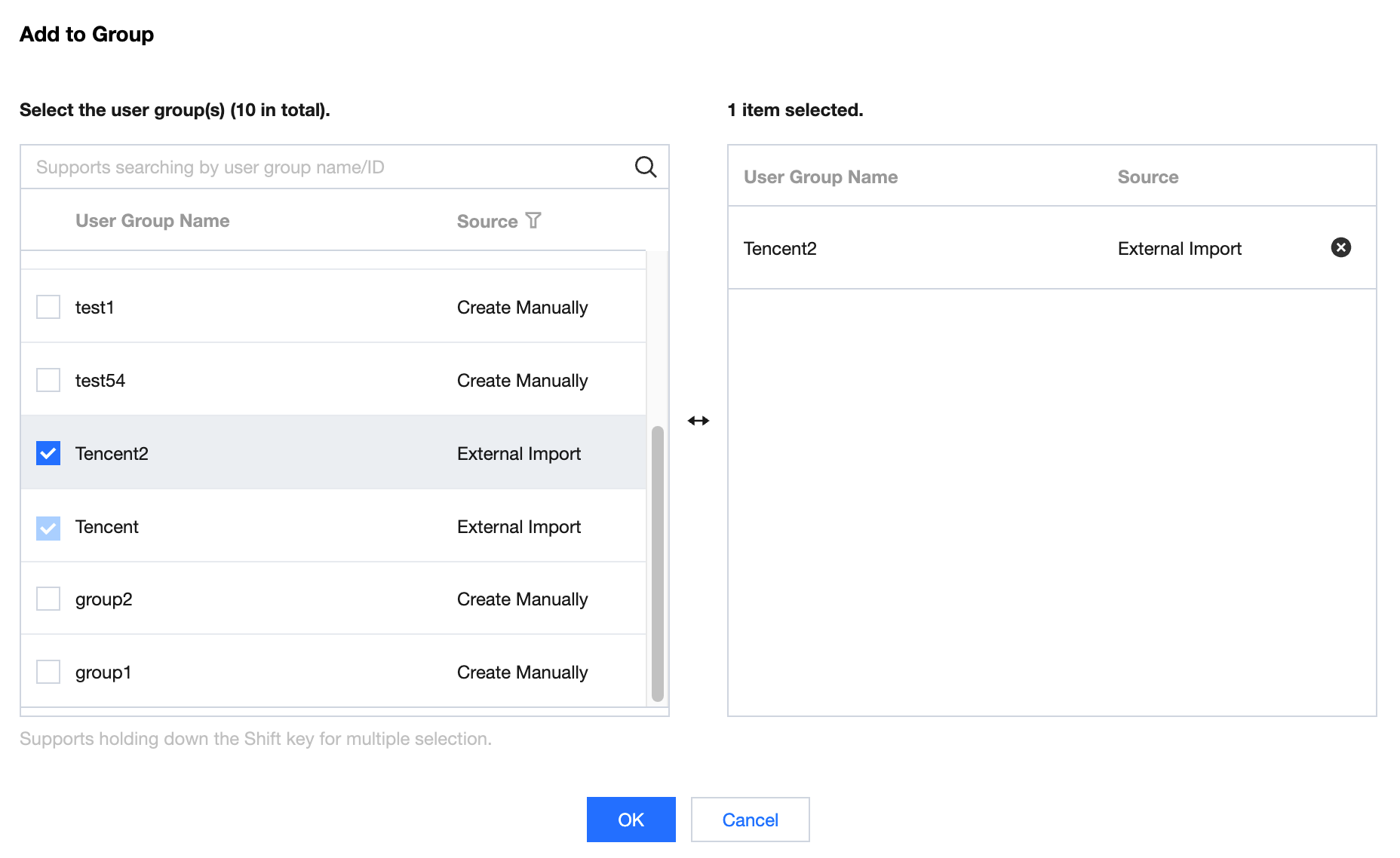This screenshot has width=1400, height=858.
Task: Click the transfer arrows between lists
Action: pyautogui.click(x=698, y=421)
